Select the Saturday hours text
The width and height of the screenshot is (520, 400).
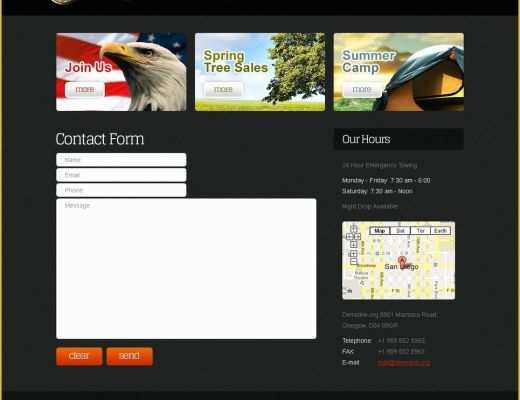coord(377,191)
